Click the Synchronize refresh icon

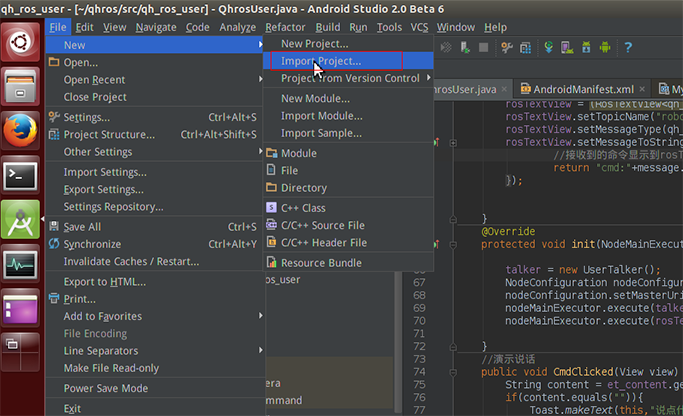pyautogui.click(x=54, y=244)
